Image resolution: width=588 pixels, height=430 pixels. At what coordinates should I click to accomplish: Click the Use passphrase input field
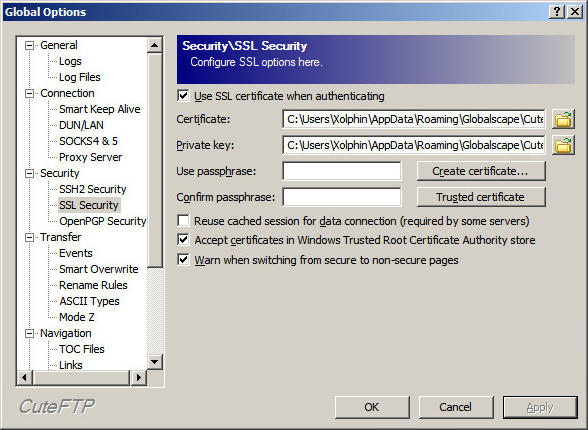point(342,171)
